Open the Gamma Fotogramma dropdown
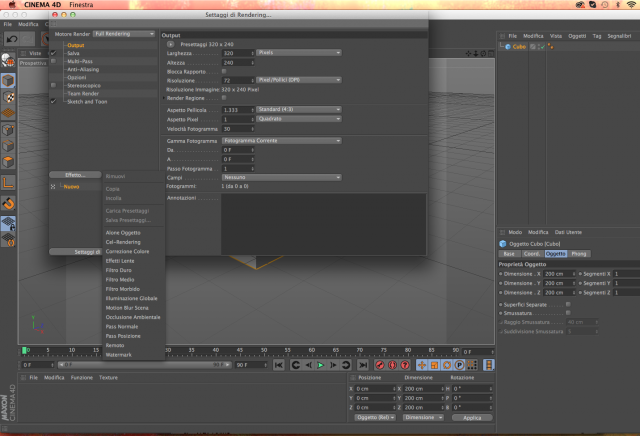The image size is (640, 436). click(282, 141)
